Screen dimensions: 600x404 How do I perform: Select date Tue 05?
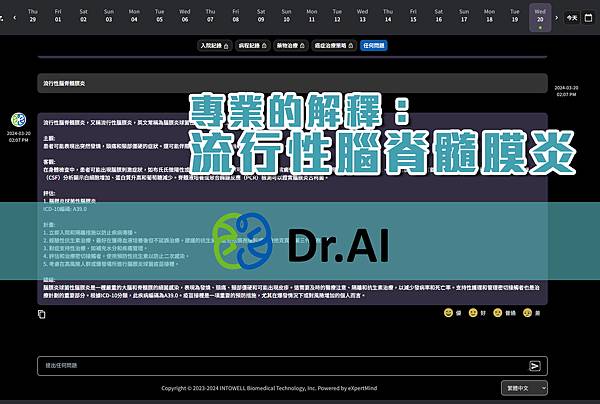[160, 16]
